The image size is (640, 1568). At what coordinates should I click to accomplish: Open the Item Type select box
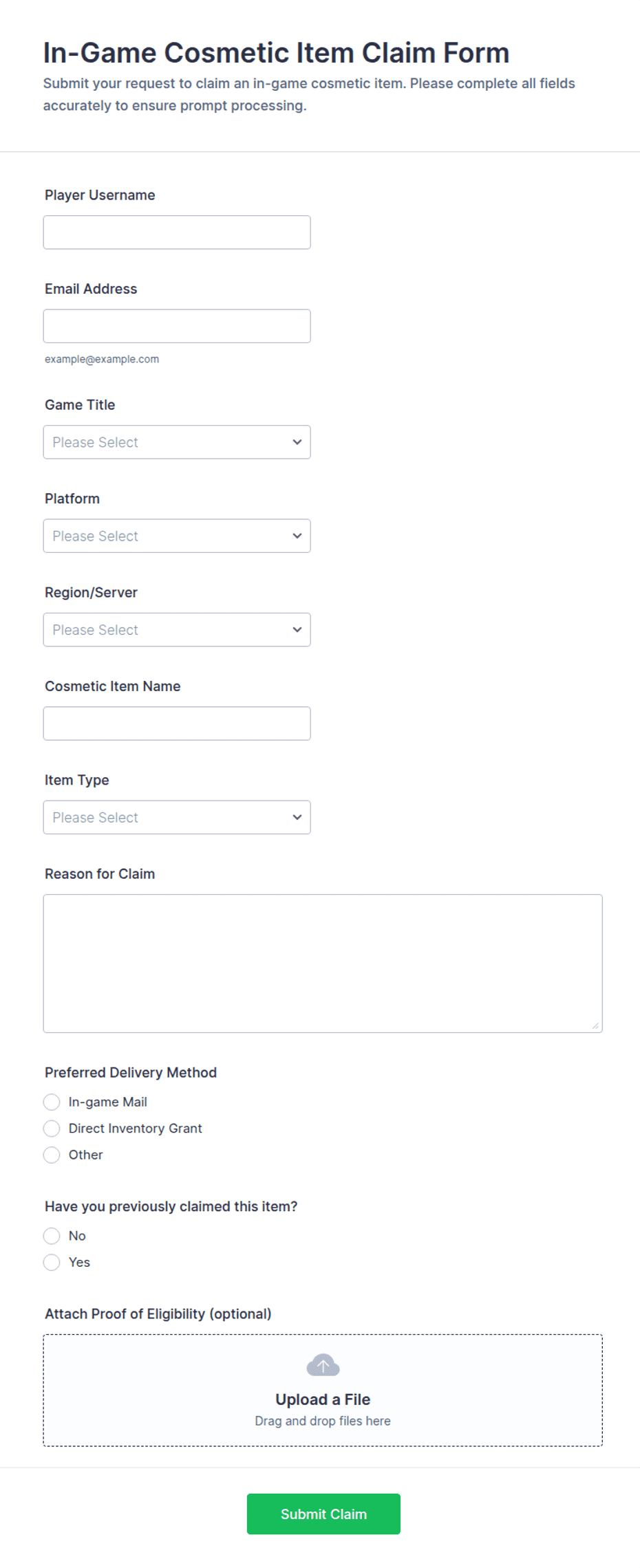tap(177, 817)
